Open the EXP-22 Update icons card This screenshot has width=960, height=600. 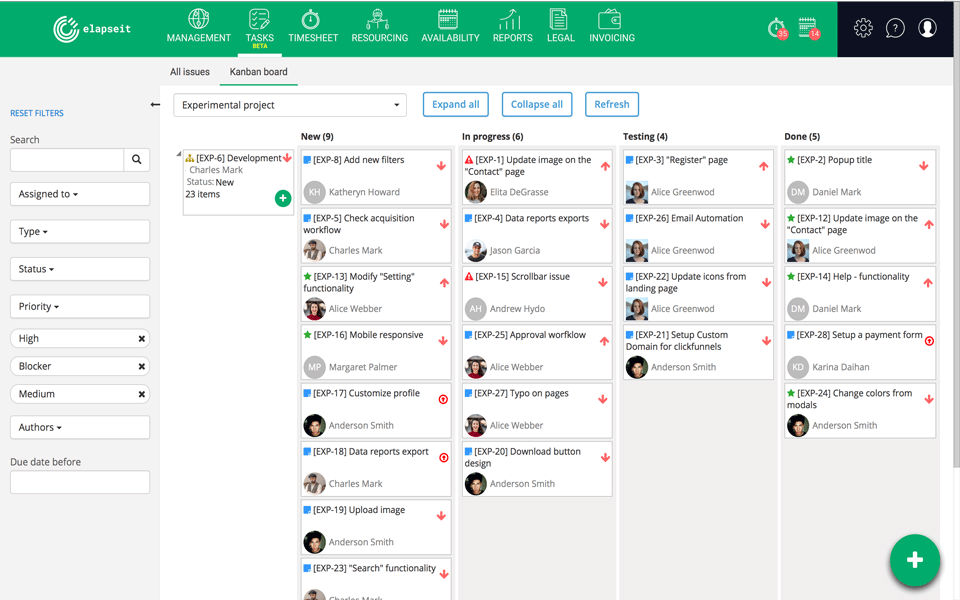(698, 294)
